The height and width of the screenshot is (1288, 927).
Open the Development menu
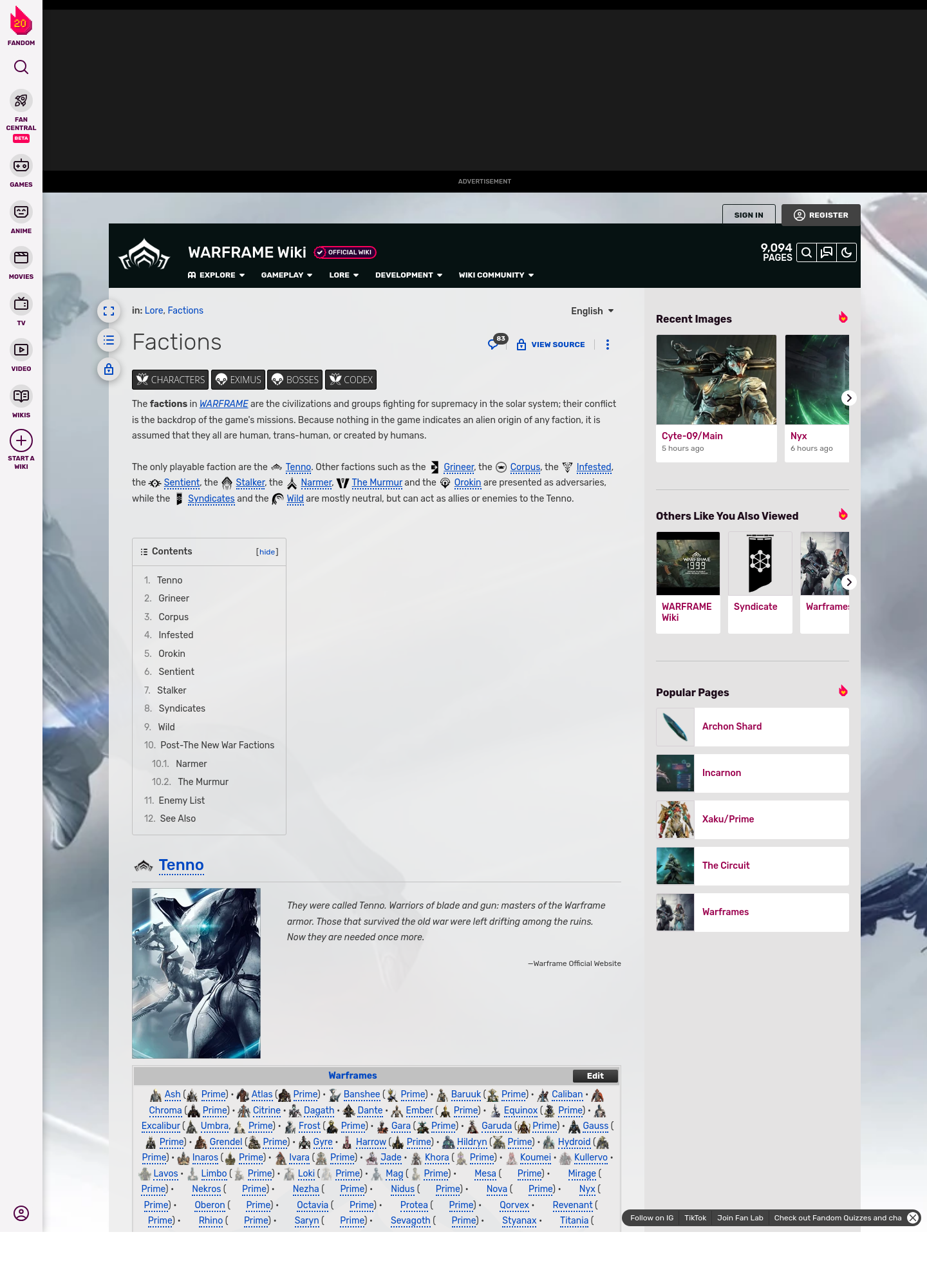point(409,275)
